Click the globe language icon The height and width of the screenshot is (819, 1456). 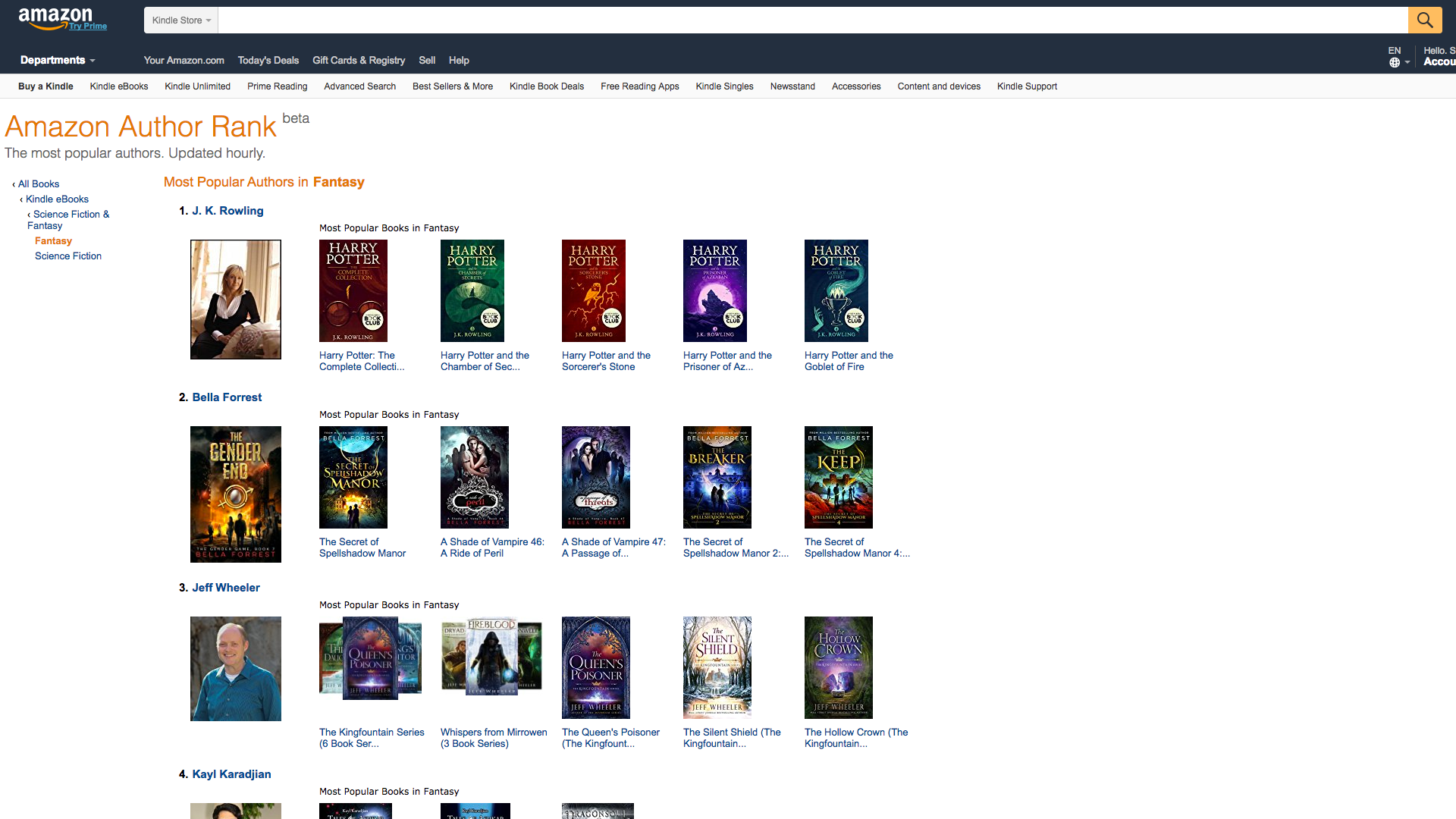[x=1394, y=63]
